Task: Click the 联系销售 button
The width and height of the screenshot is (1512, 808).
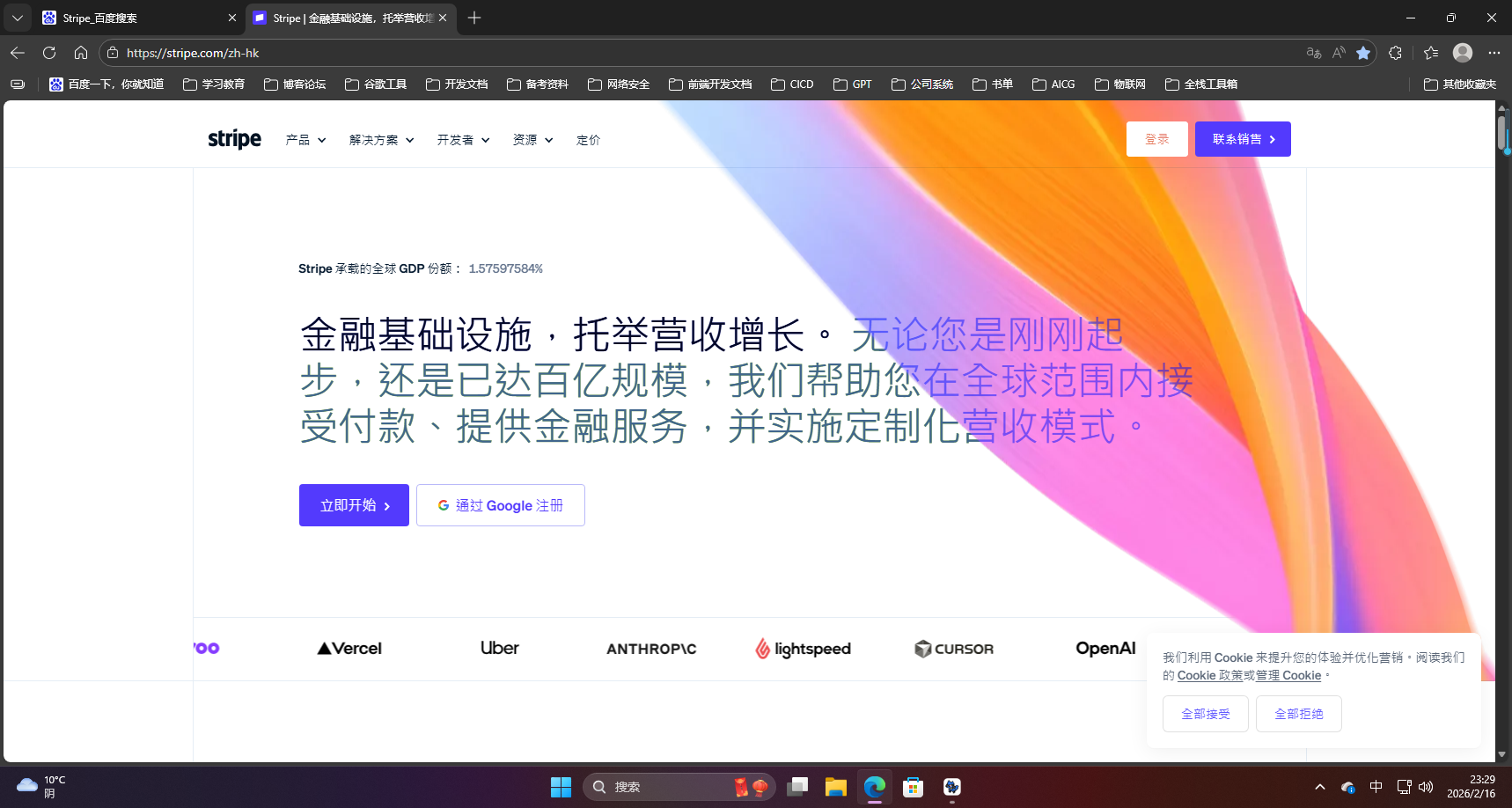Action: pos(1243,138)
